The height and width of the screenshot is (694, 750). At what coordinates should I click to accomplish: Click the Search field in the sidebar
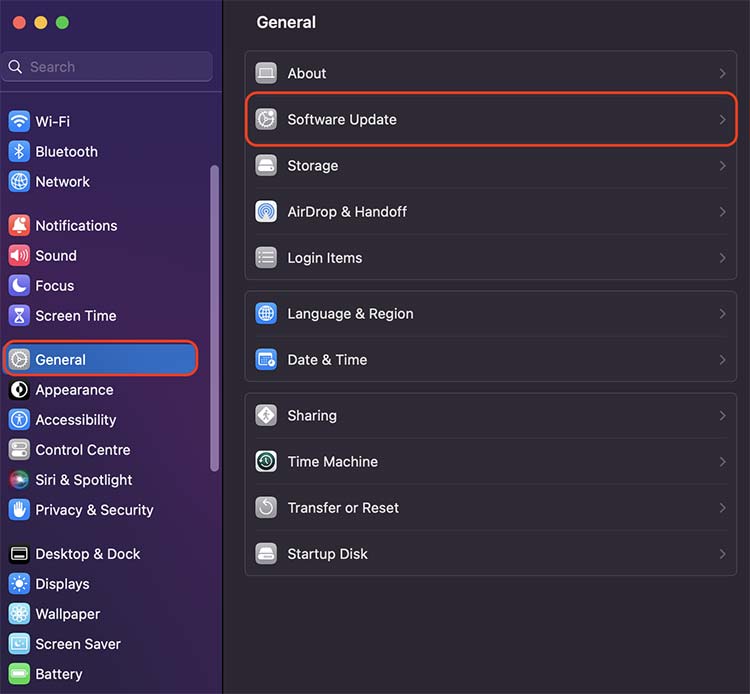tap(108, 66)
